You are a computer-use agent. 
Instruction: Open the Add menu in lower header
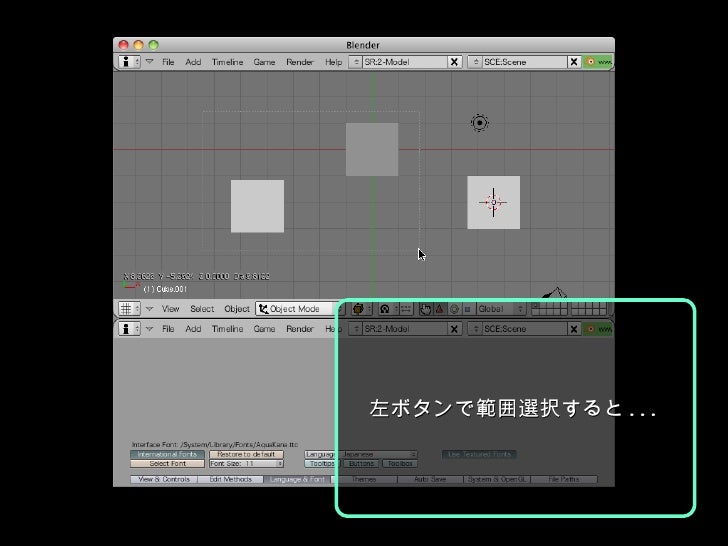pyautogui.click(x=193, y=329)
